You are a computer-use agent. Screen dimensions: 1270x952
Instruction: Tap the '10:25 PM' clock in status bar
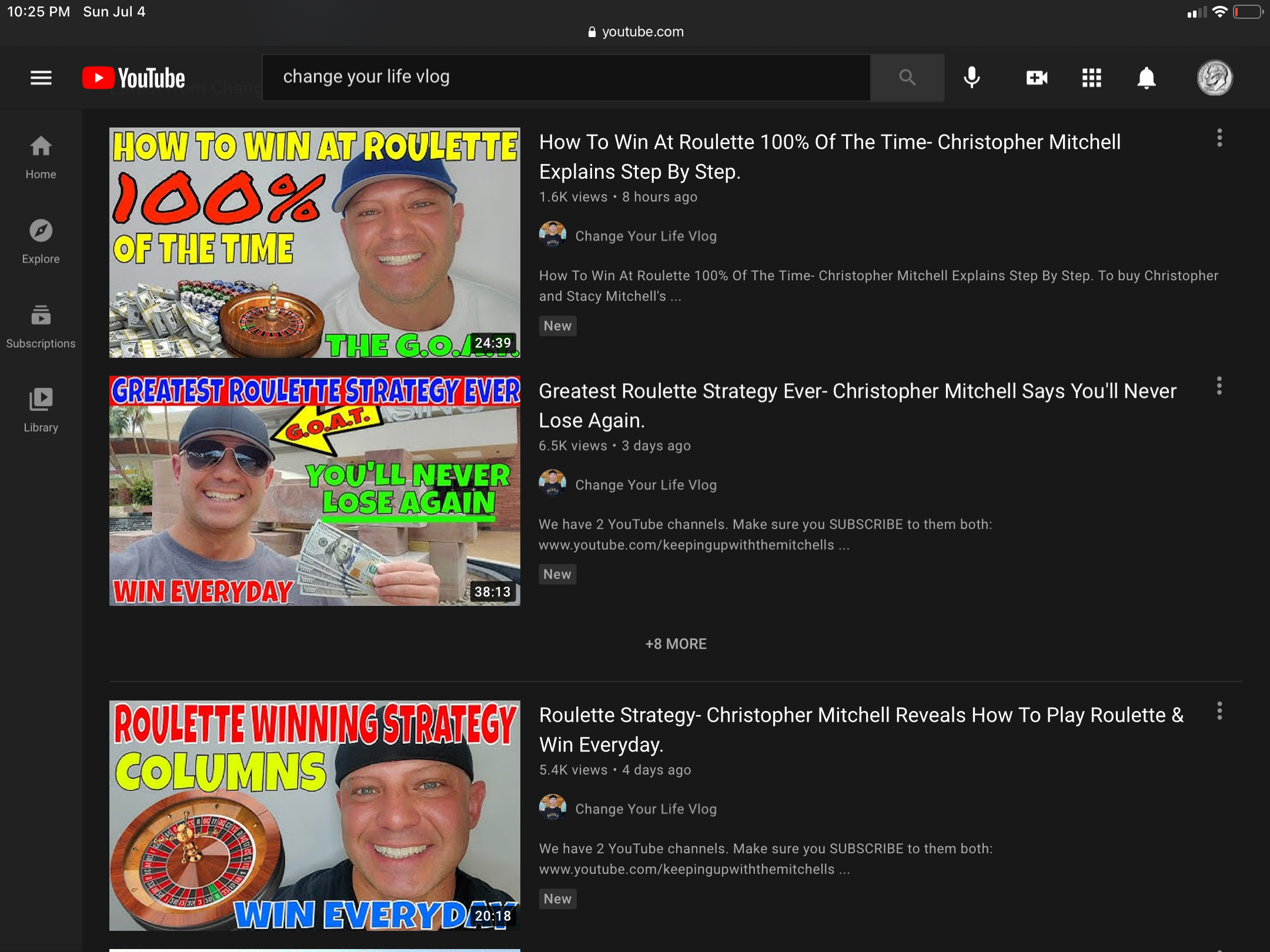click(x=38, y=12)
